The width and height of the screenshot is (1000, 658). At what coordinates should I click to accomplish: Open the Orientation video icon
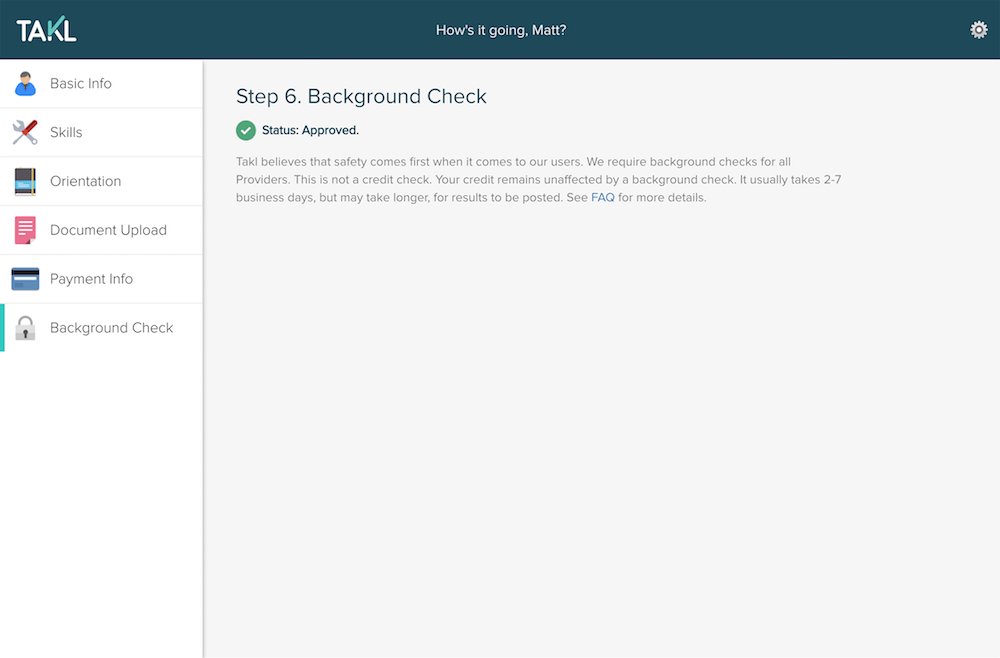tap(25, 181)
